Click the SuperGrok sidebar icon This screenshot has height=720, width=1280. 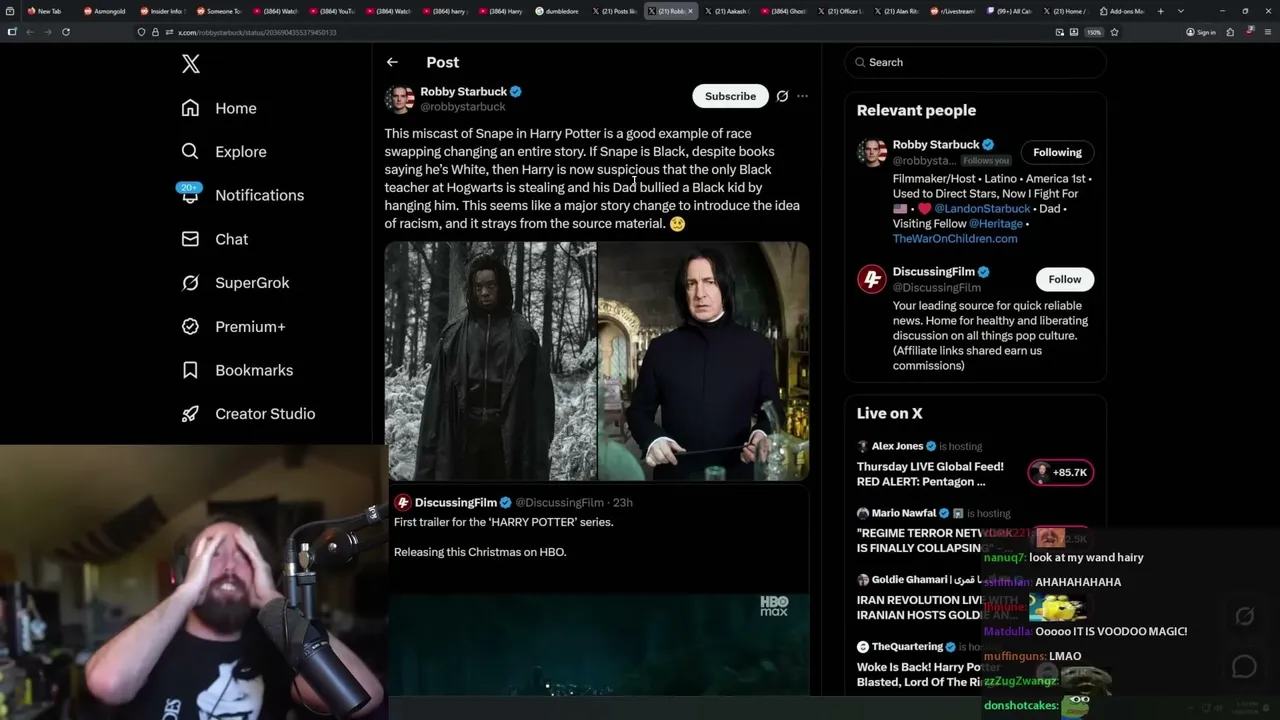[190, 283]
